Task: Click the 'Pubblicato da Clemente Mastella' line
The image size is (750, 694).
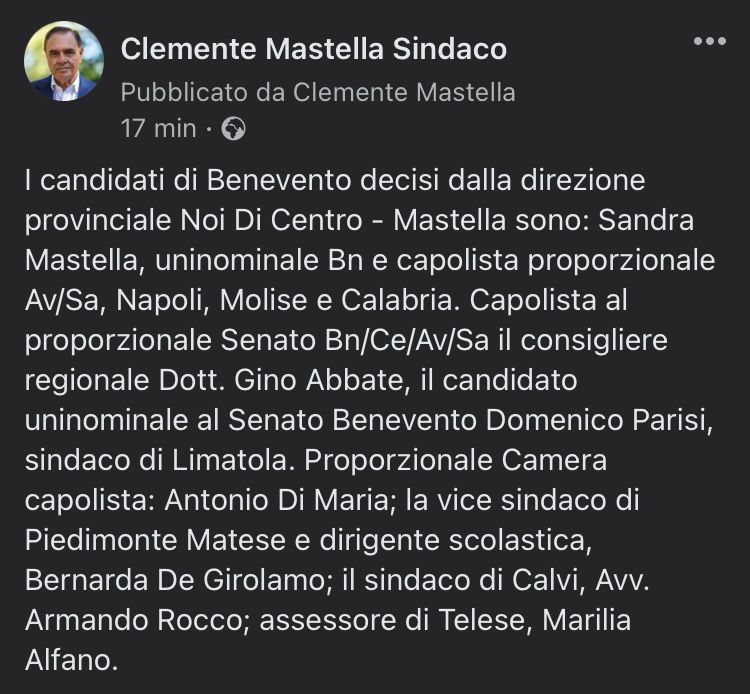Action: 318,92
